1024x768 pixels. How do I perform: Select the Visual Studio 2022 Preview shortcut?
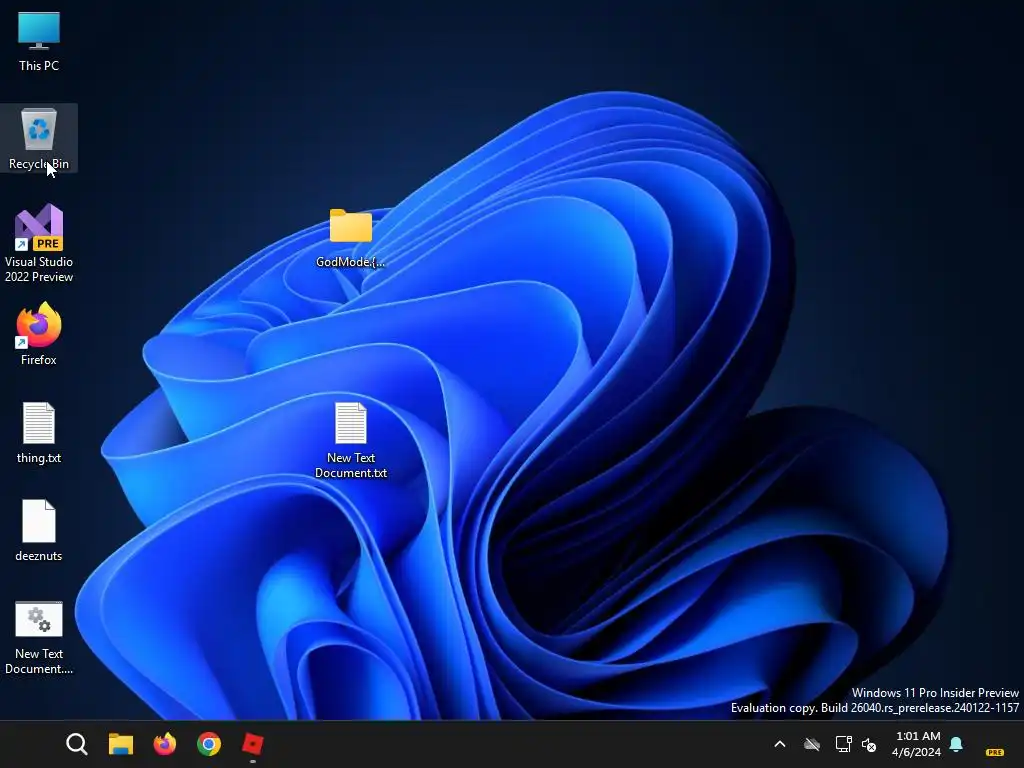pyautogui.click(x=39, y=243)
